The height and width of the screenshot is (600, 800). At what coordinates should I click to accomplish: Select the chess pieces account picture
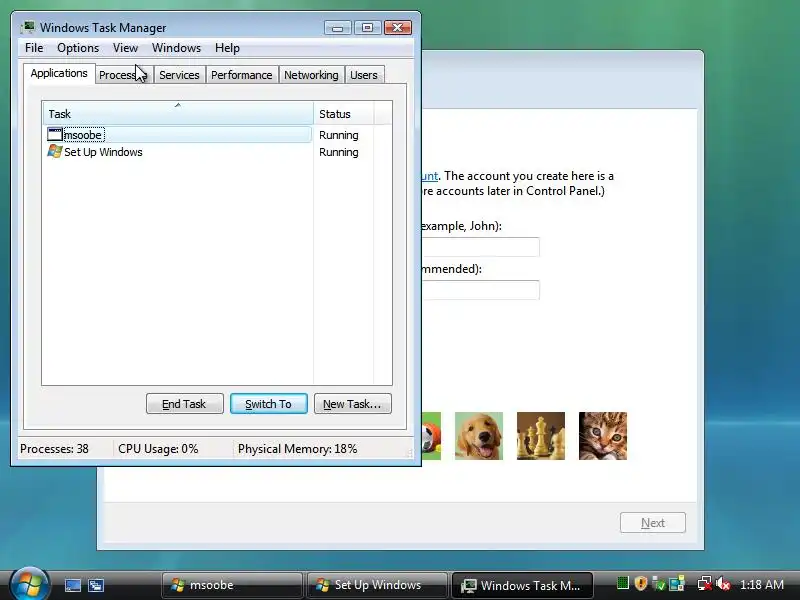541,436
